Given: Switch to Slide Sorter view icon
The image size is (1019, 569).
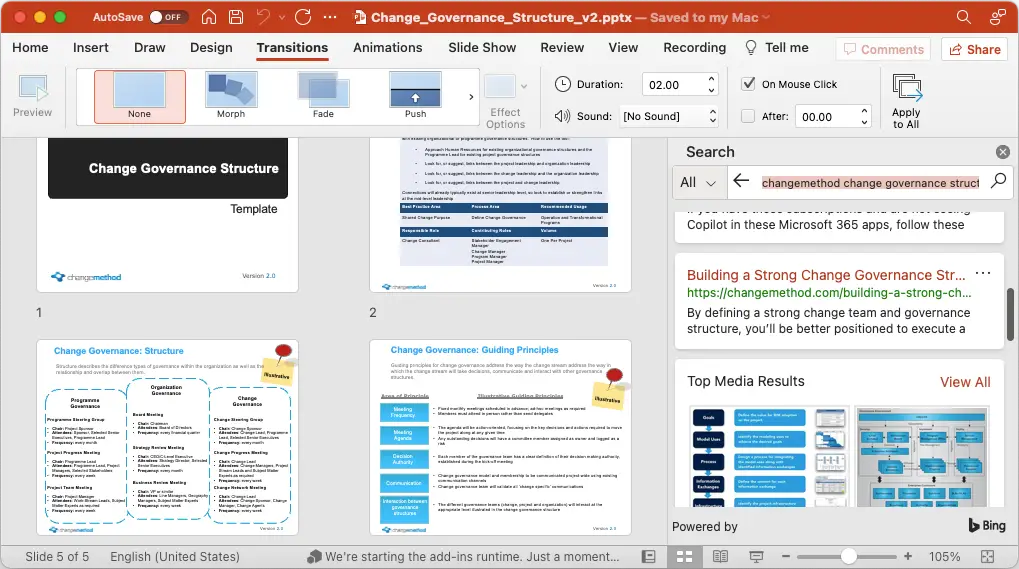Looking at the screenshot, I should click(x=684, y=557).
